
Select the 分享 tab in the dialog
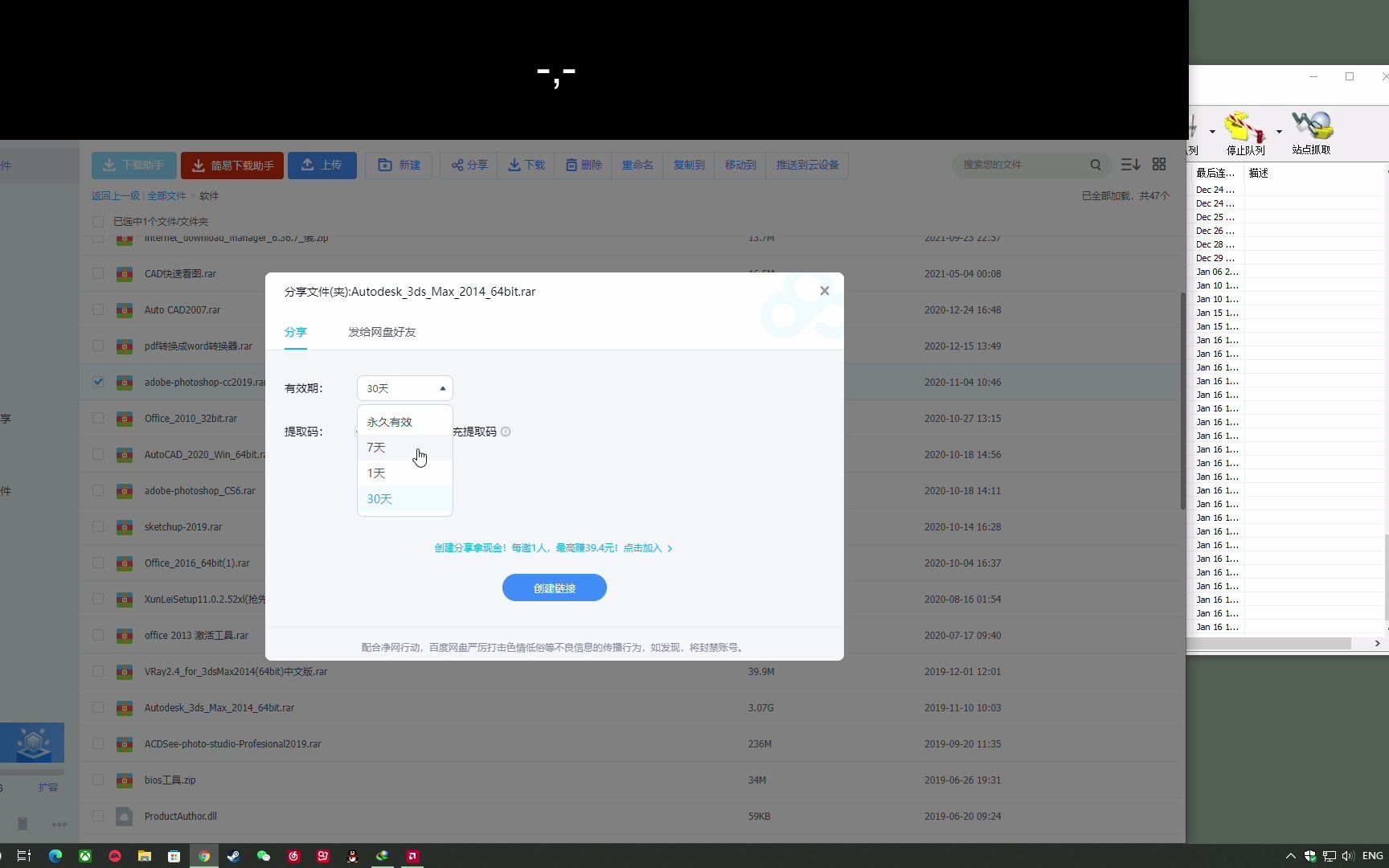coord(295,332)
